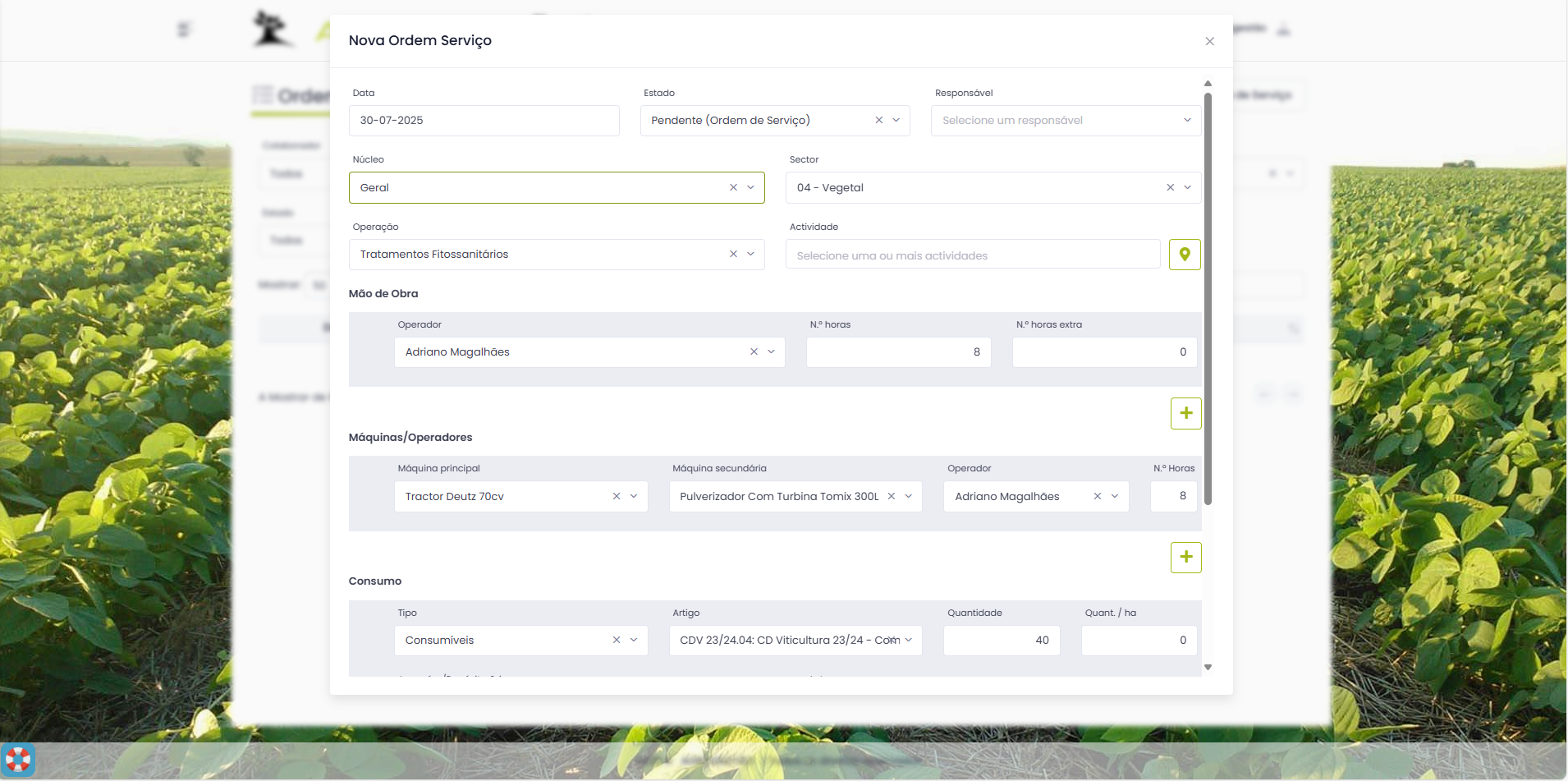
Task: Expand the Artigo dropdown in Consumo
Action: 909,641
